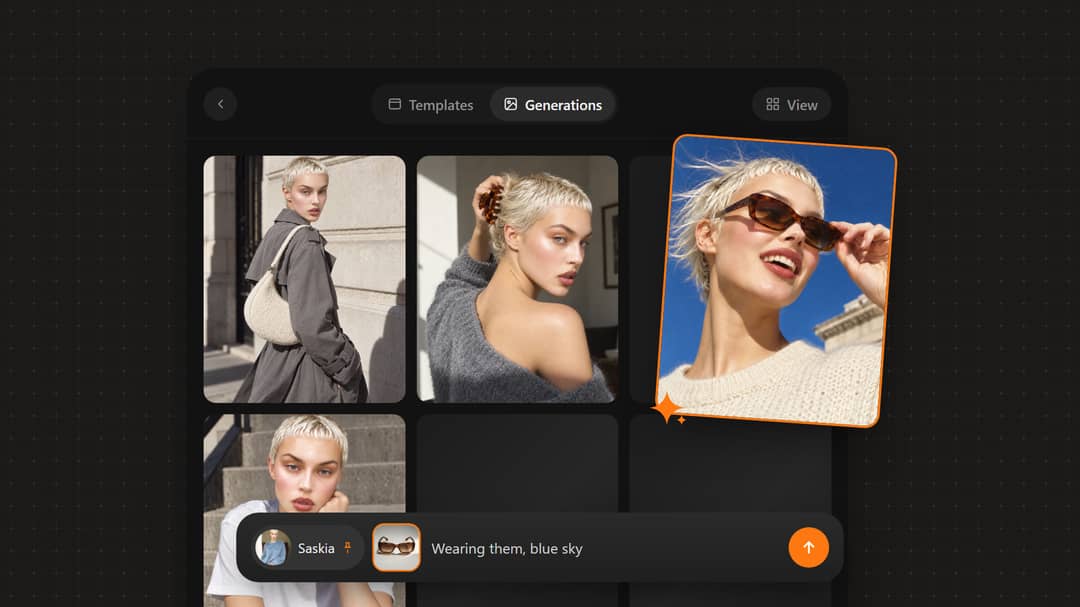This screenshot has width=1080, height=607.
Task: Open the trench coat and bag image
Action: [x=304, y=279]
